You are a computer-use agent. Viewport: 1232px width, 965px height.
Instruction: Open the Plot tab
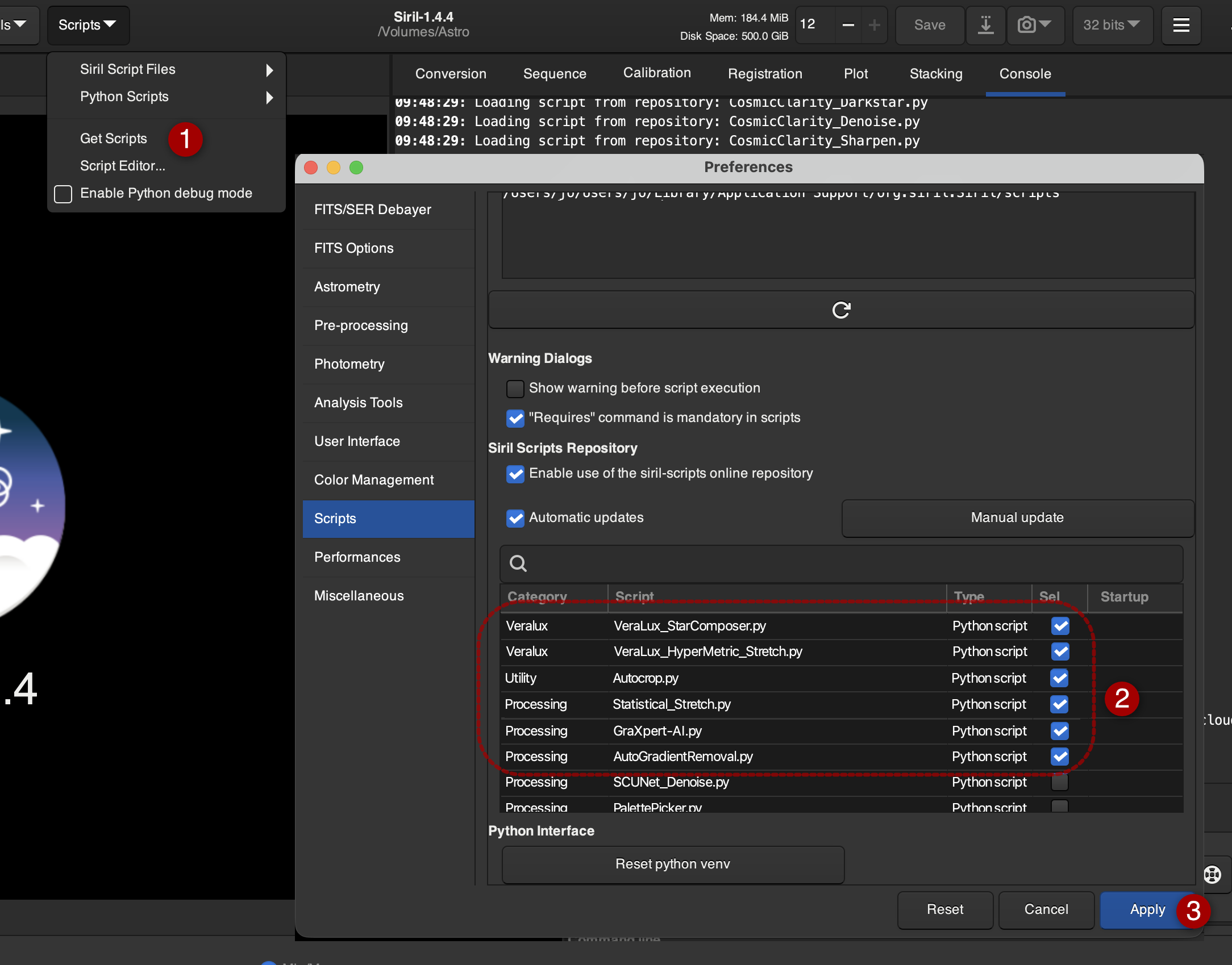pos(856,74)
